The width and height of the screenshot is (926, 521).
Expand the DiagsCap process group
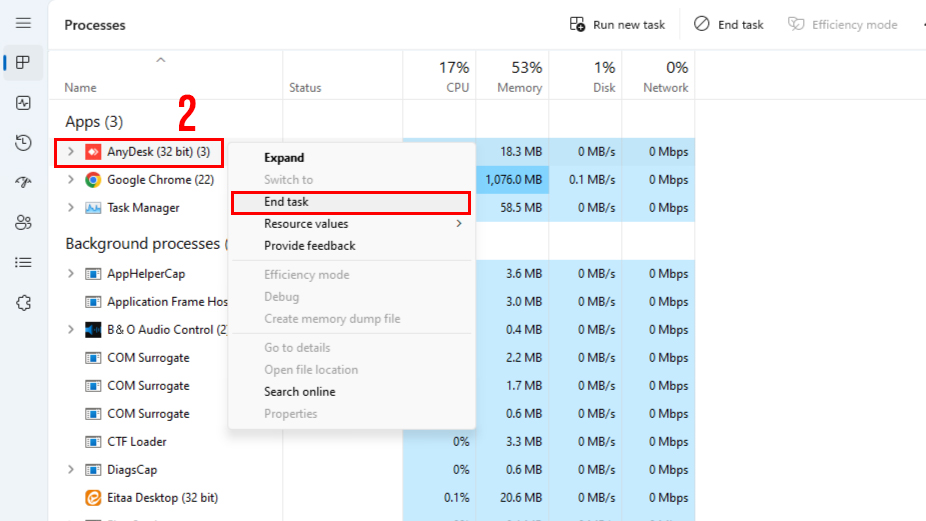pyautogui.click(x=71, y=470)
